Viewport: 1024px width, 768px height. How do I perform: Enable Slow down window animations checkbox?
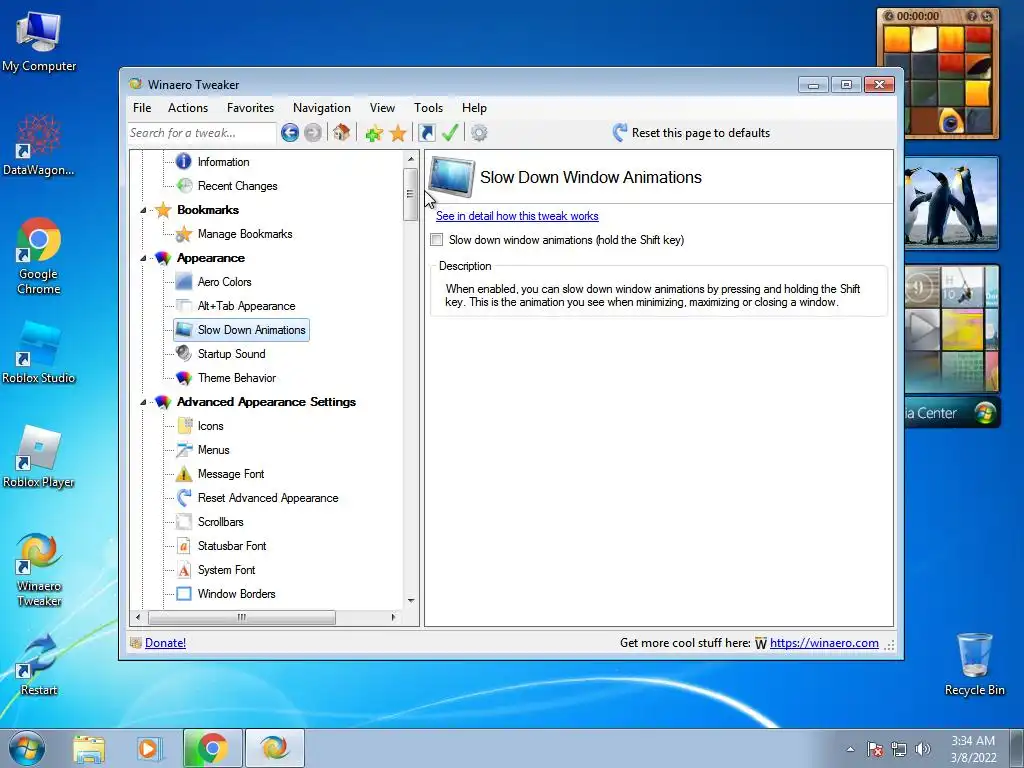pyautogui.click(x=437, y=240)
